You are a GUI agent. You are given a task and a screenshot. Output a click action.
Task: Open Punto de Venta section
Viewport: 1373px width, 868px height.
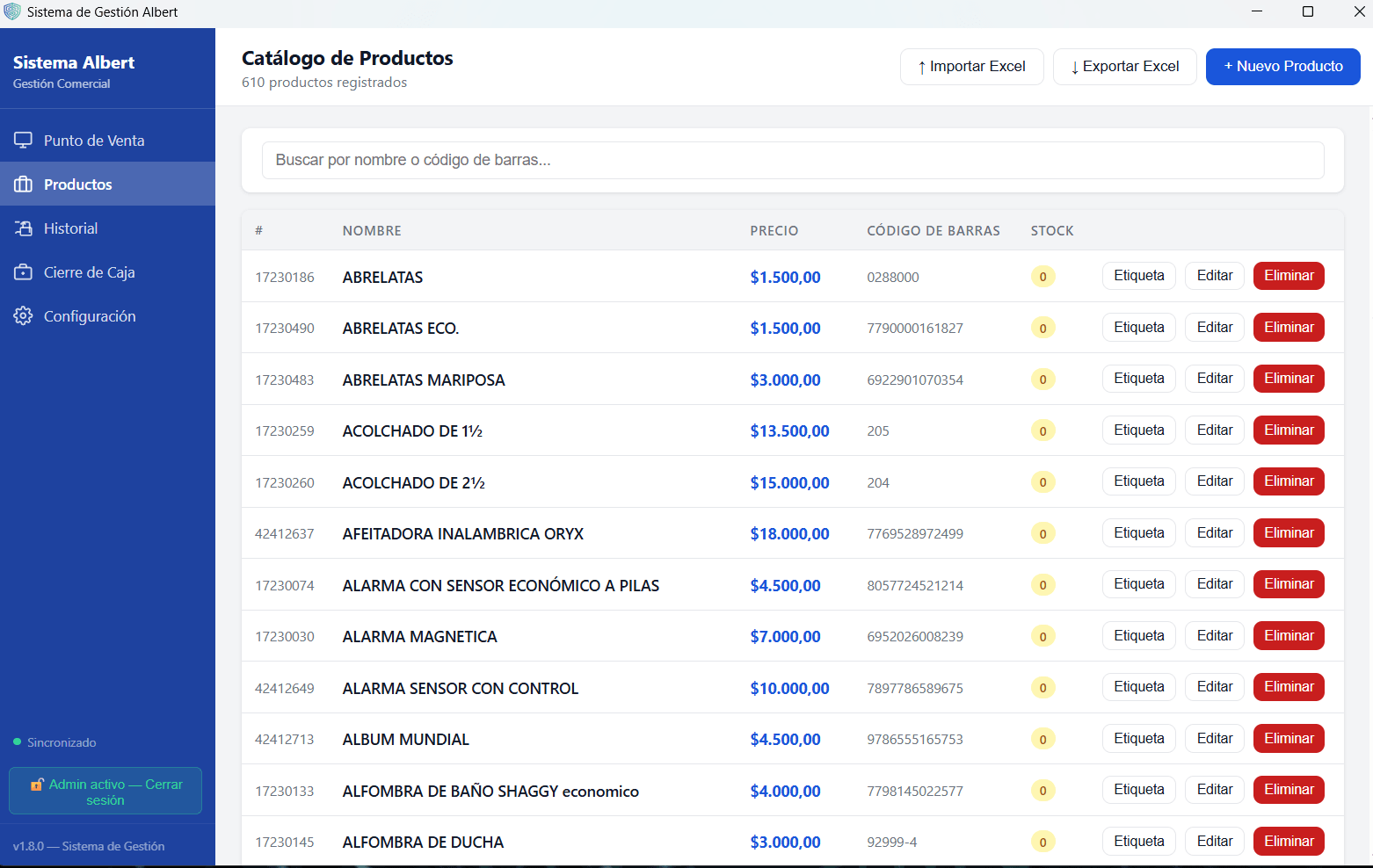point(107,140)
